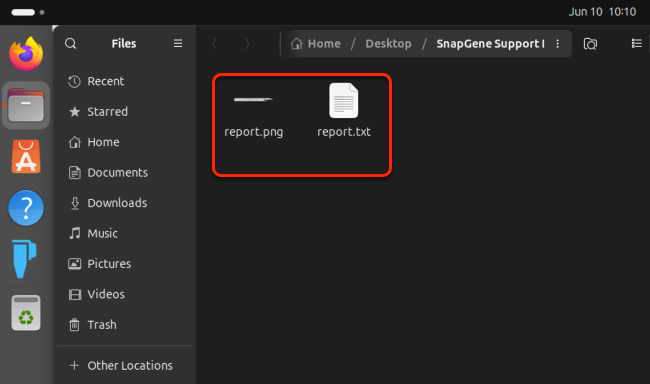Image resolution: width=650 pixels, height=384 pixels.
Task: Go forward with the forward arrow
Action: pos(247,44)
